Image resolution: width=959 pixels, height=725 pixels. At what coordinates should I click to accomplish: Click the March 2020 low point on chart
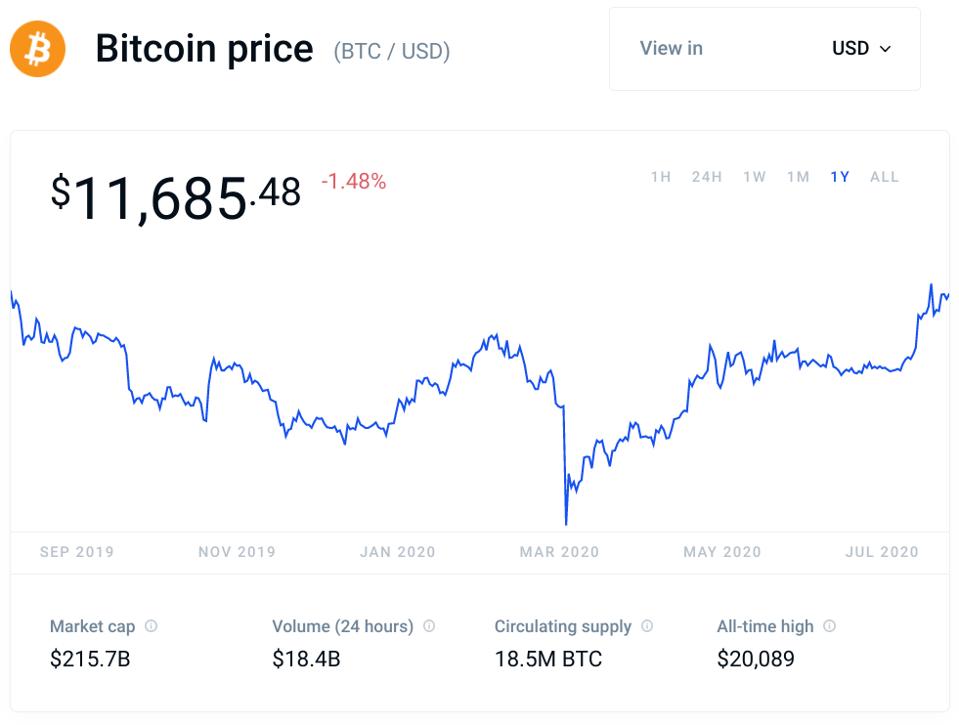pyautogui.click(x=566, y=522)
